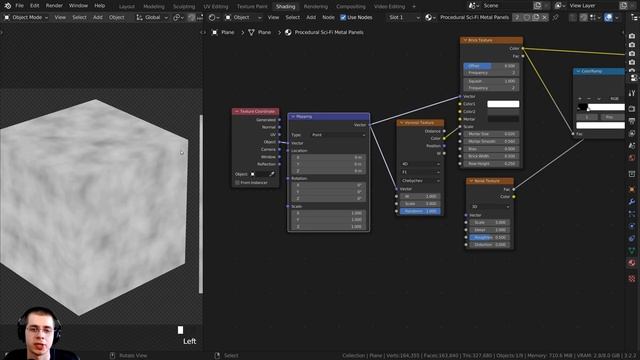Open the Voronoi Chebychev distance dropdown

420,180
